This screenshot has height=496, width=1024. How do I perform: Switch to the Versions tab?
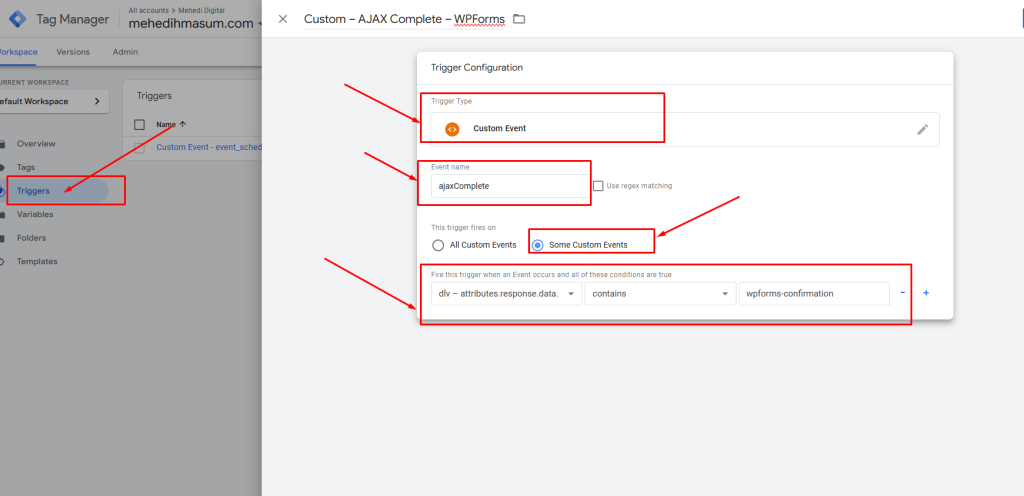coord(73,52)
